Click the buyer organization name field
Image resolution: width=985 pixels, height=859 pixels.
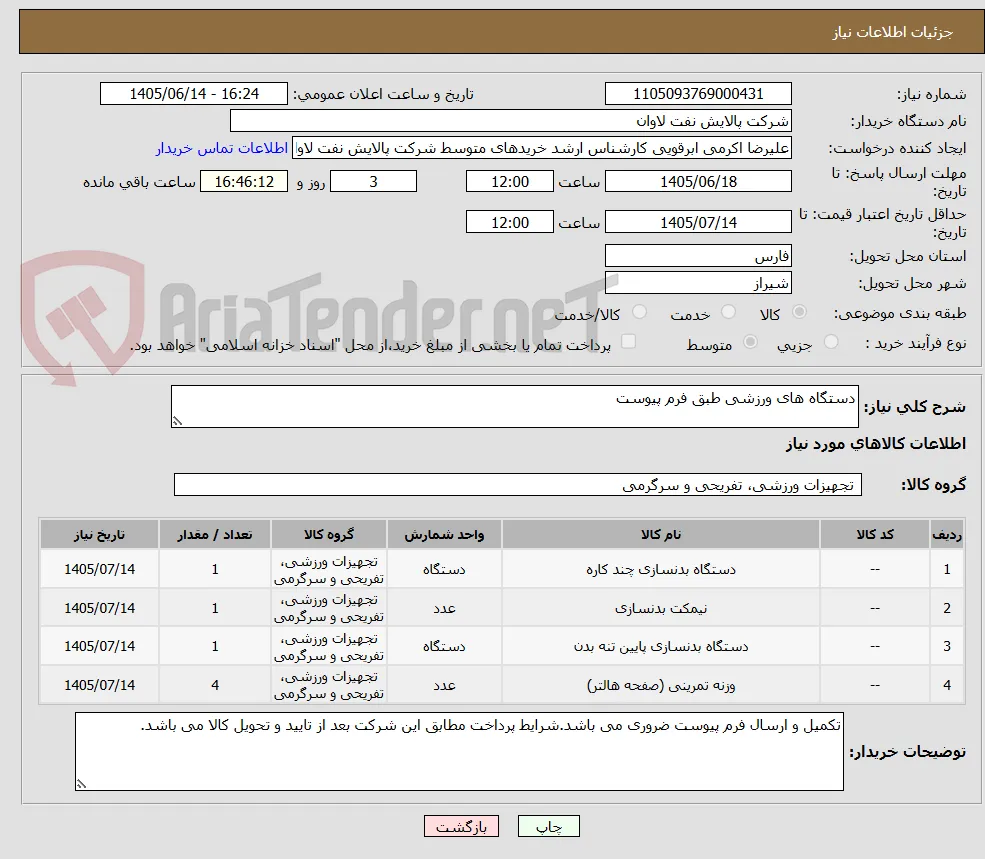coord(511,121)
